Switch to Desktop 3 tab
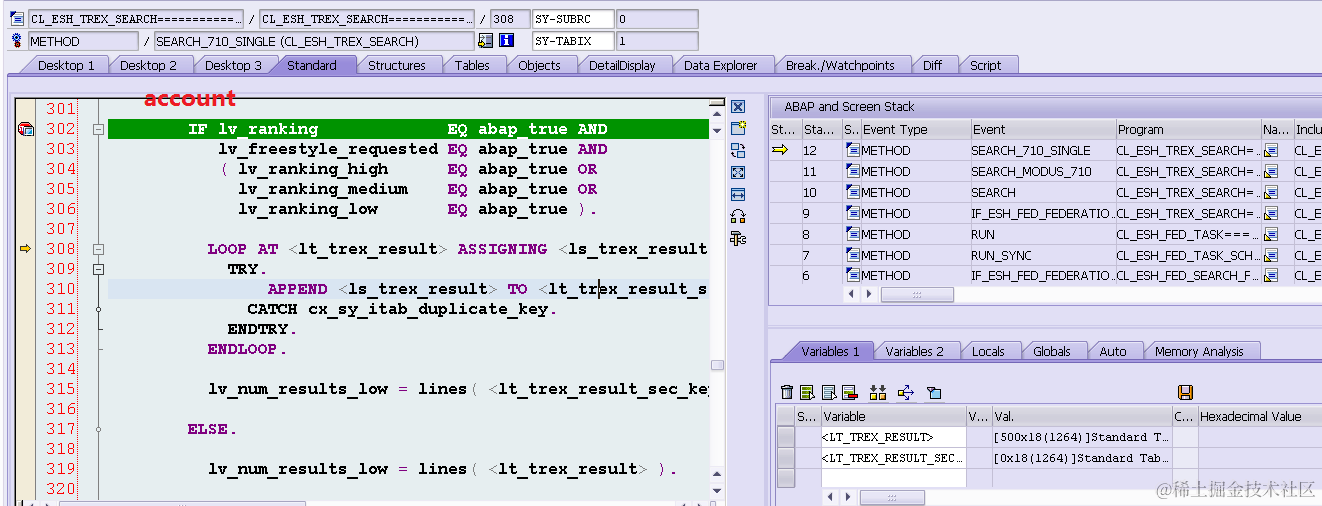The height and width of the screenshot is (506, 1322). [x=233, y=65]
